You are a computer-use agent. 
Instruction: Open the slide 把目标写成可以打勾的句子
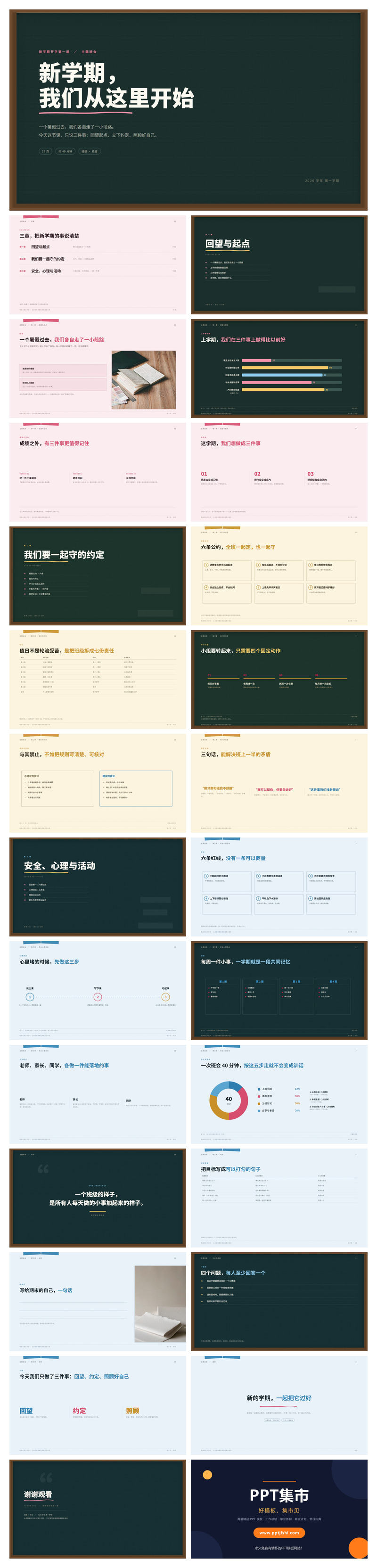279,1199
